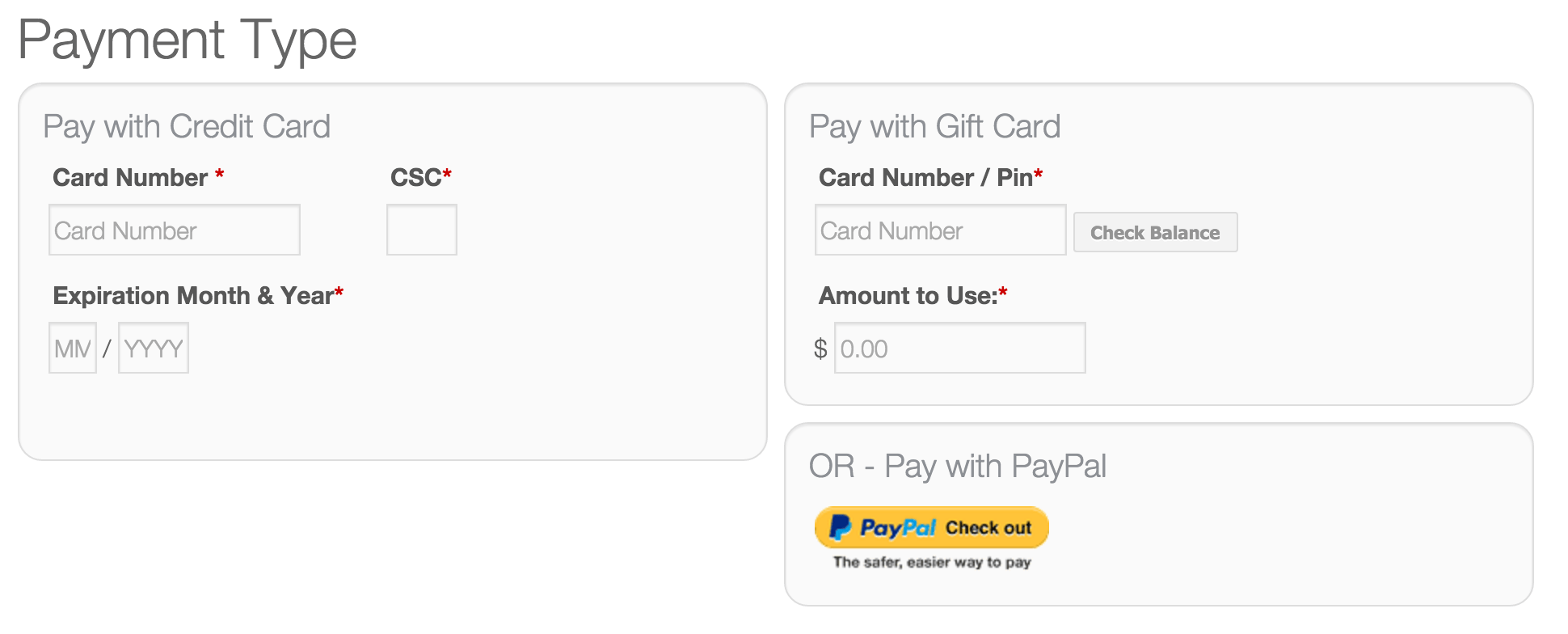Click the Amount to Use input
1568x634 pixels.
959,349
